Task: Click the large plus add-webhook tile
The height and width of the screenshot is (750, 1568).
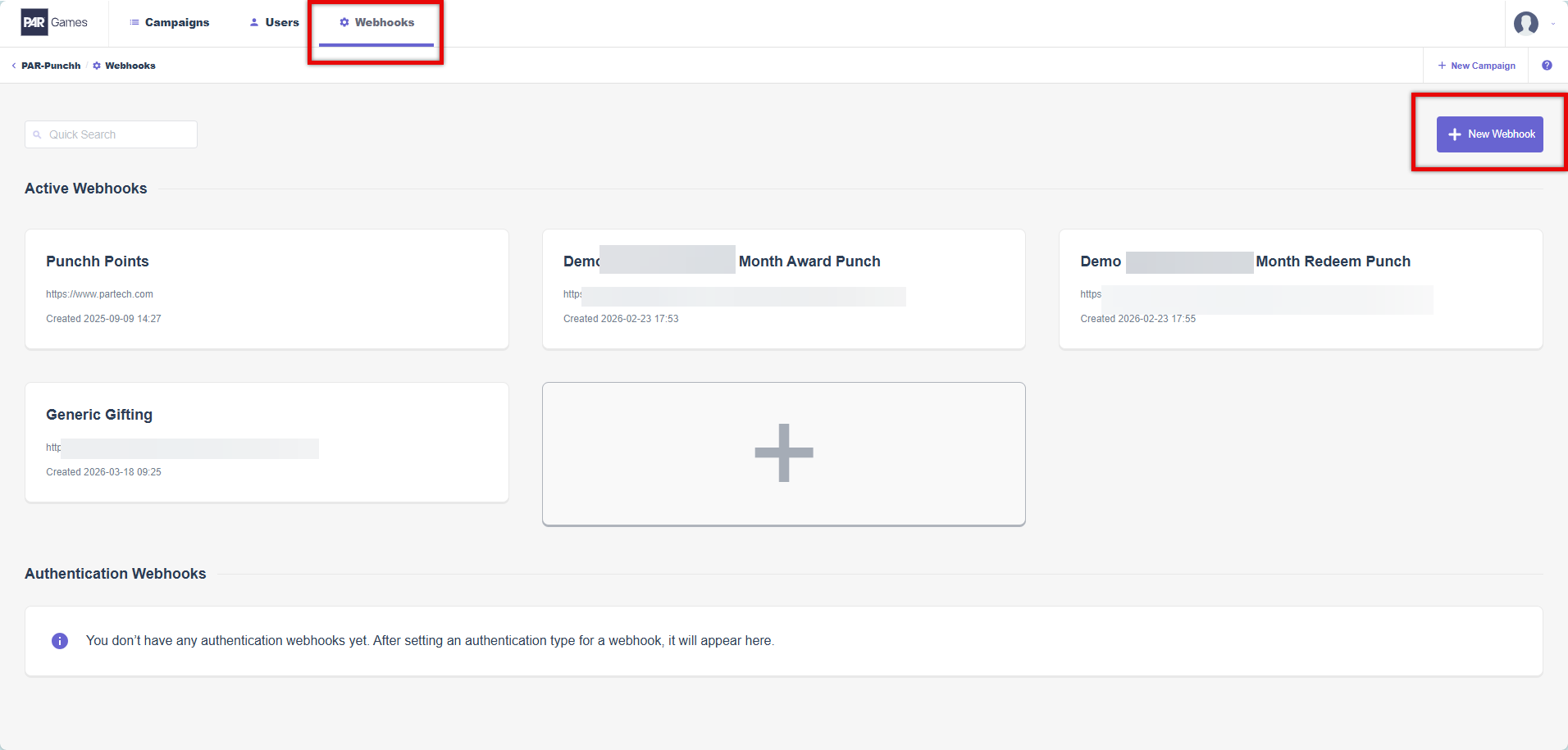Action: click(783, 454)
